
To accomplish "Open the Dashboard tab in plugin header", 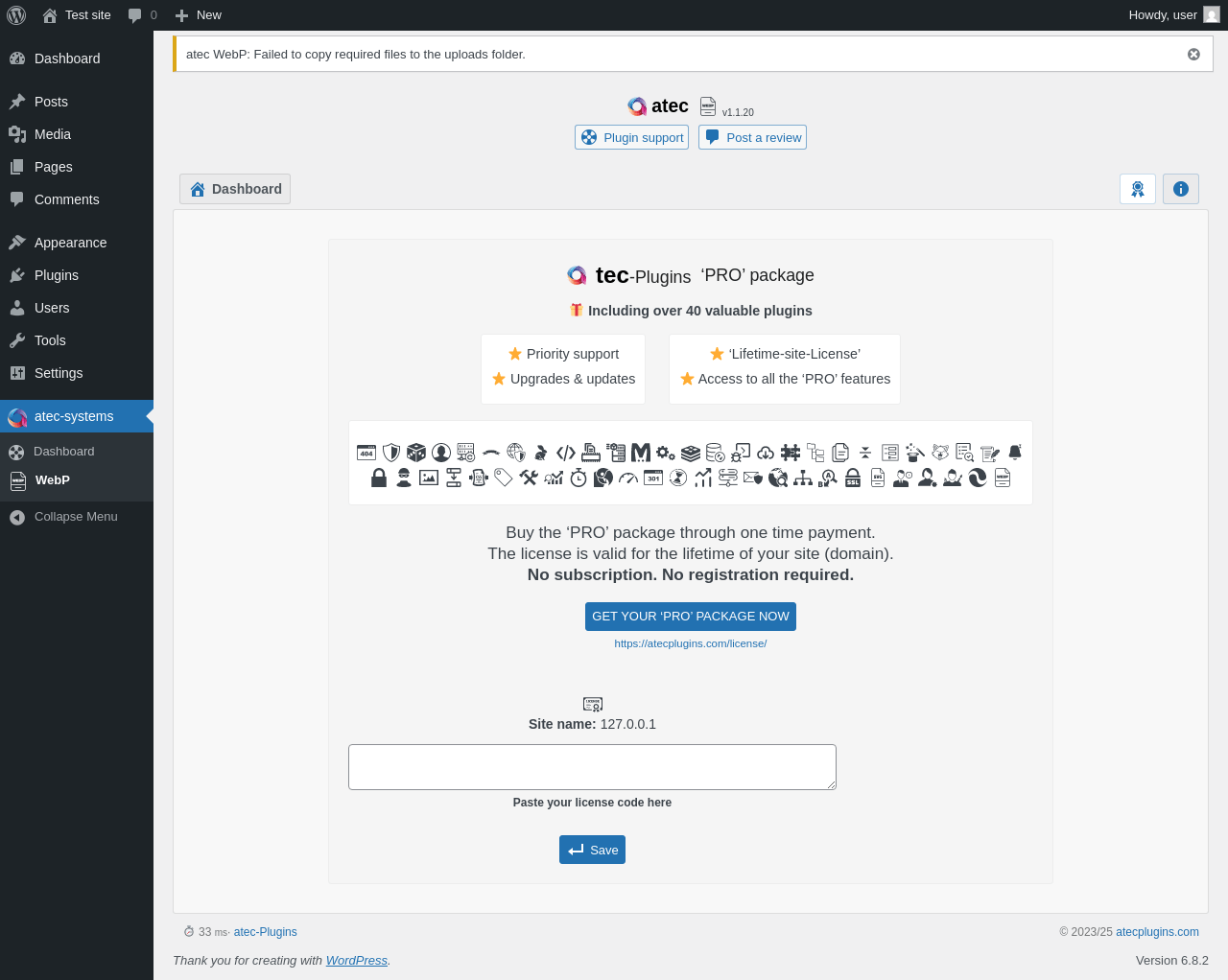I will (235, 189).
